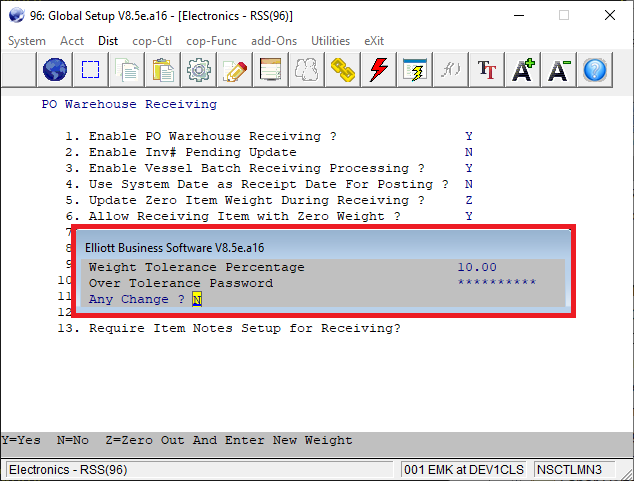Click 'Enable Inv# Pending Update' label

(192, 152)
